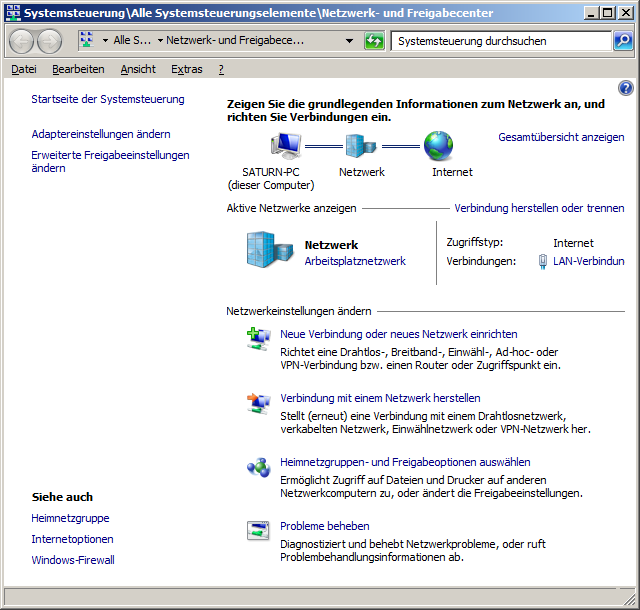Click the 'Netzwerk- und Freigabece...' breadcrumb

click(x=235, y=40)
